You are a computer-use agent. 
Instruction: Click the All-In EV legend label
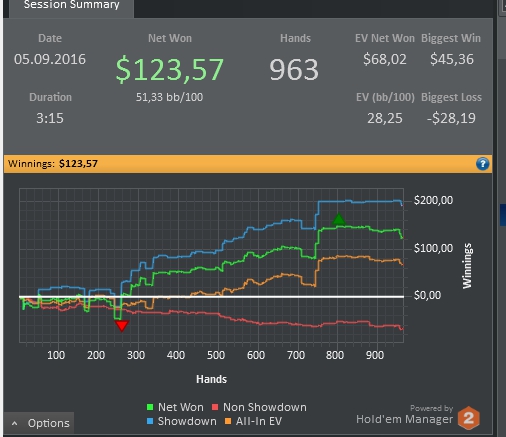[x=259, y=421]
